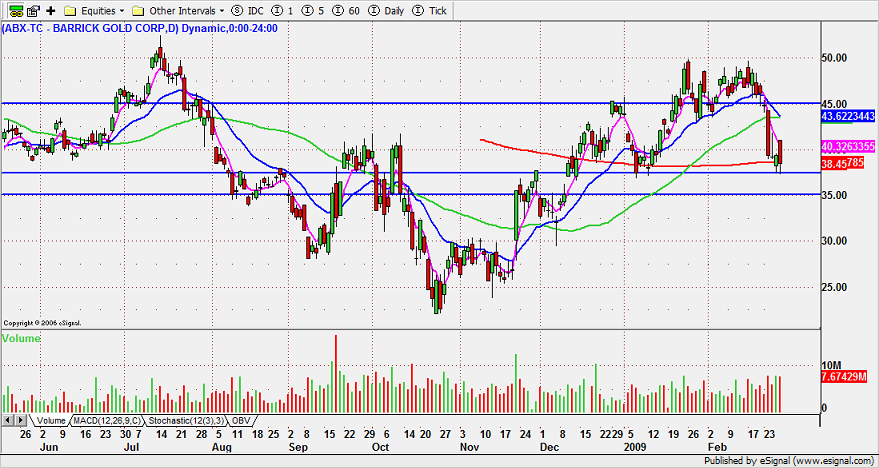Screen dimensions: 879x468
Task: Click the right tab scroll arrow
Action: point(21,420)
